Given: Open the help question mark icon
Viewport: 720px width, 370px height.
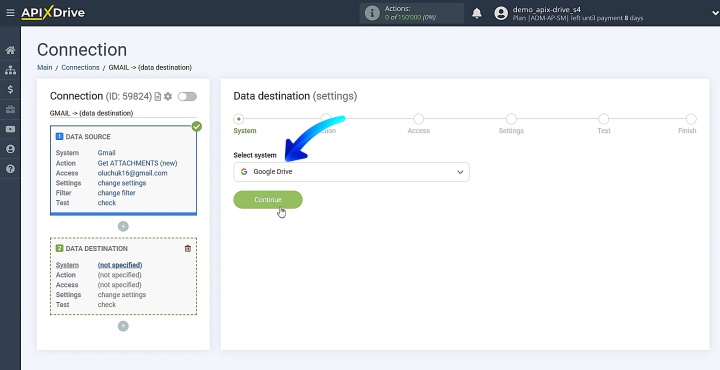Looking at the screenshot, I should pyautogui.click(x=10, y=169).
